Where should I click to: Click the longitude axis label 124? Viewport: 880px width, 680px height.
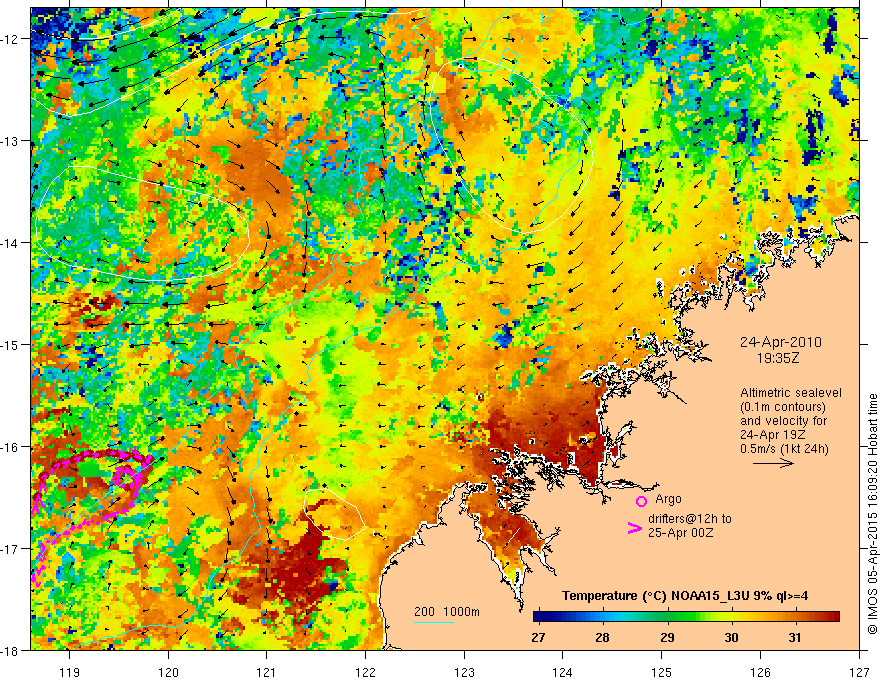tap(563, 672)
